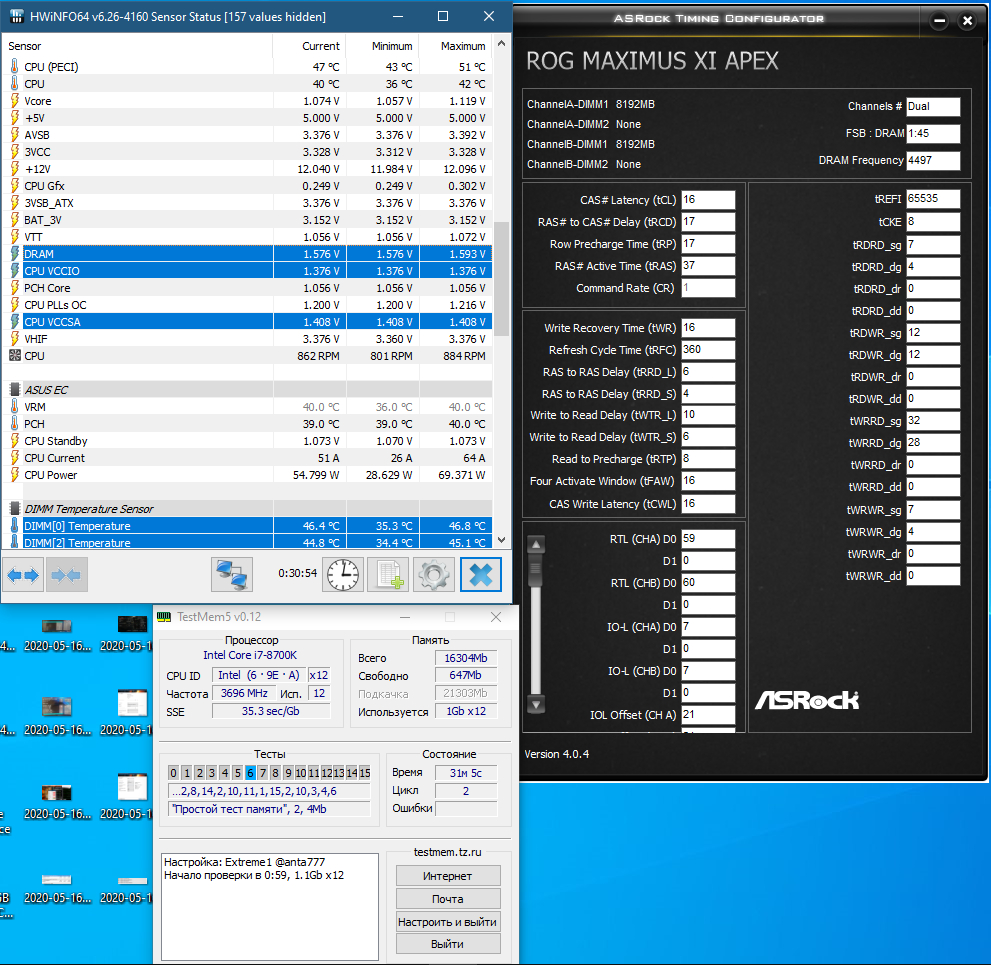The height and width of the screenshot is (965, 991).
Task: Select the PCH Core sensor row
Action: tap(247, 288)
